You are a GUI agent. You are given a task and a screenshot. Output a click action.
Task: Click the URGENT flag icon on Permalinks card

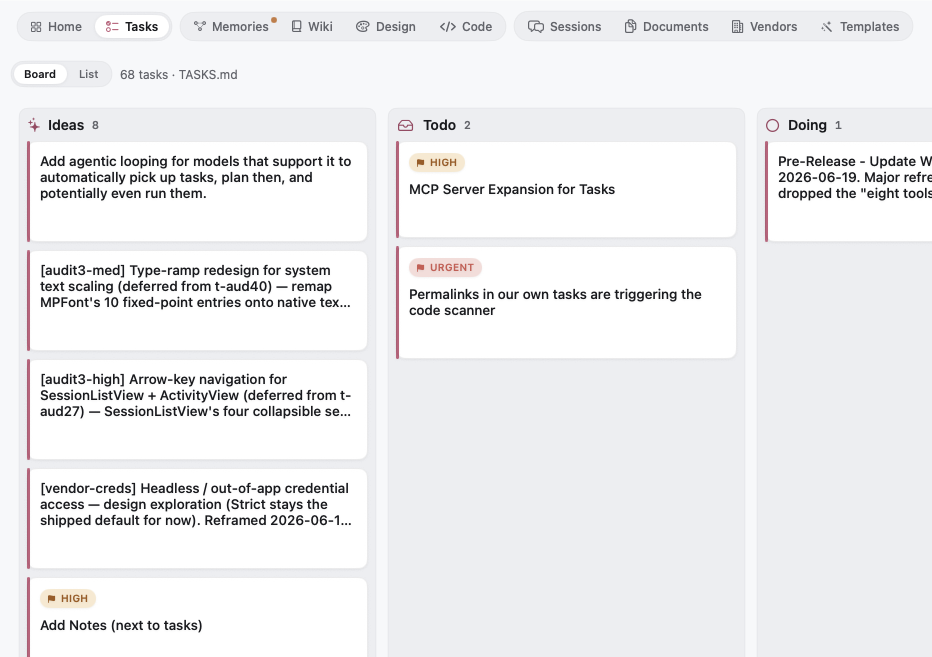click(420, 268)
